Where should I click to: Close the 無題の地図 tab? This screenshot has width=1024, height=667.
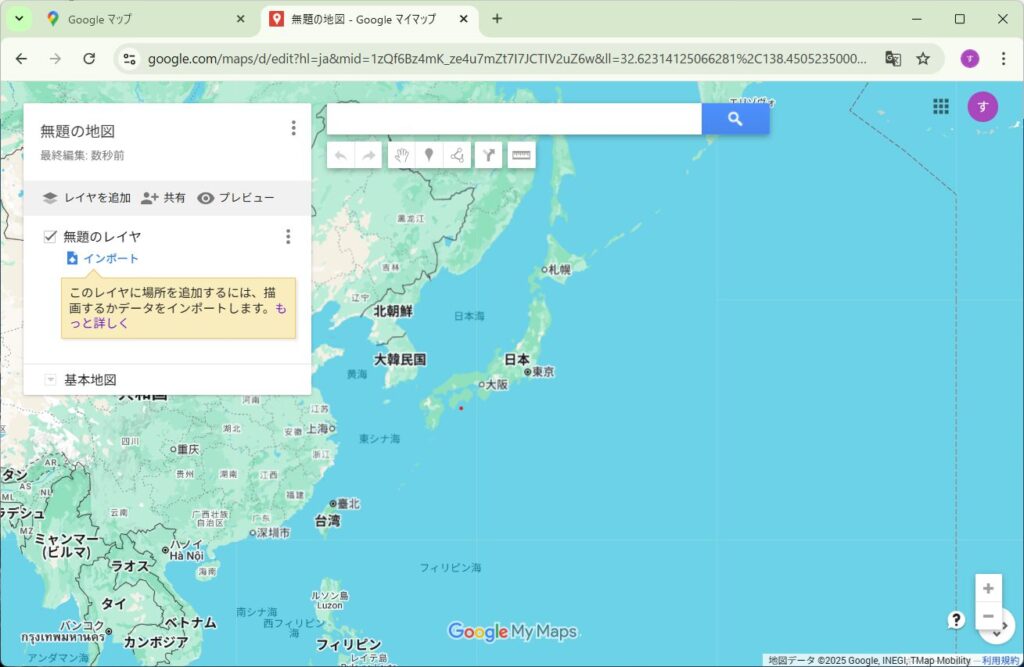click(464, 19)
